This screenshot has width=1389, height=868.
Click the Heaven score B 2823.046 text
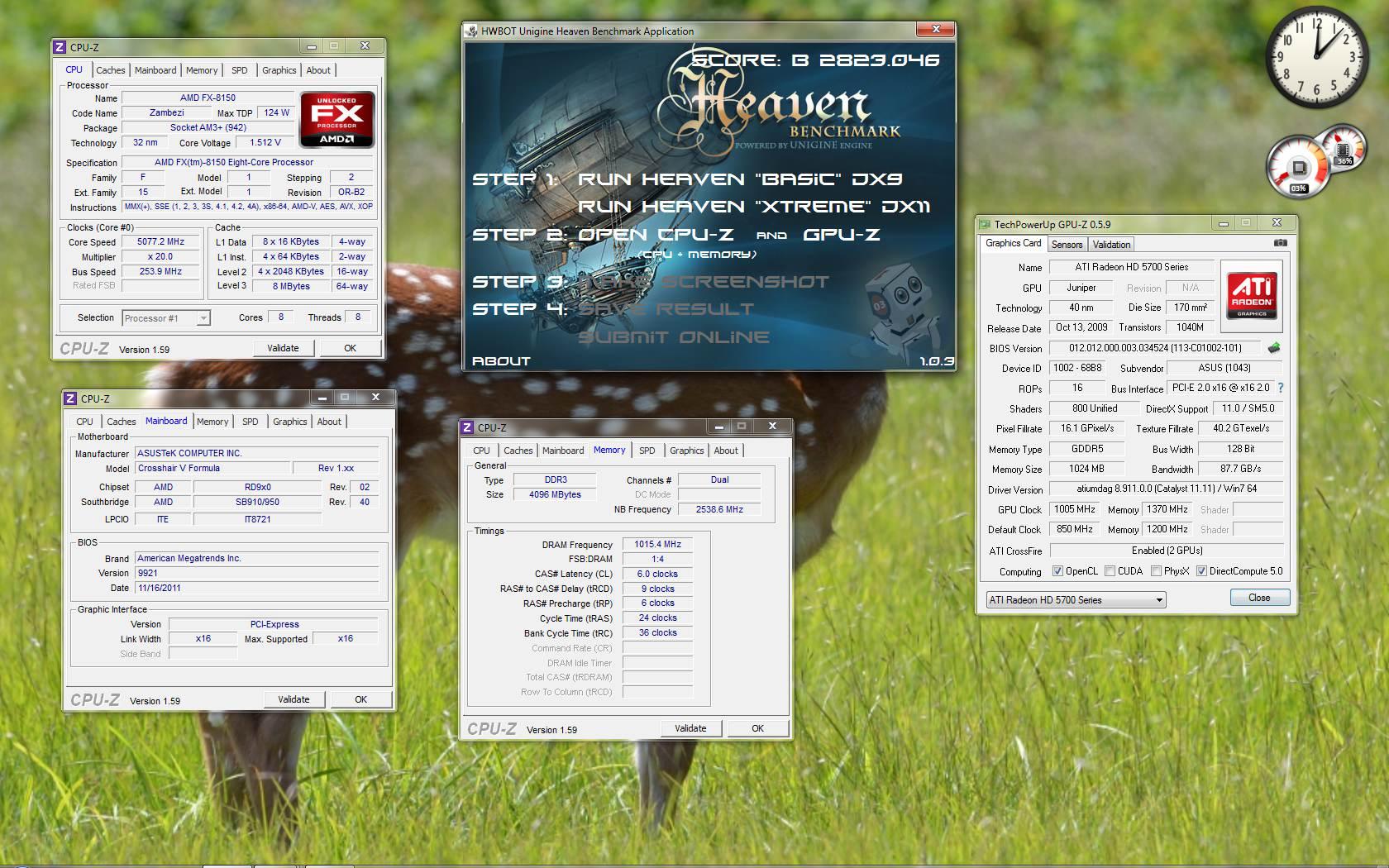tap(816, 60)
